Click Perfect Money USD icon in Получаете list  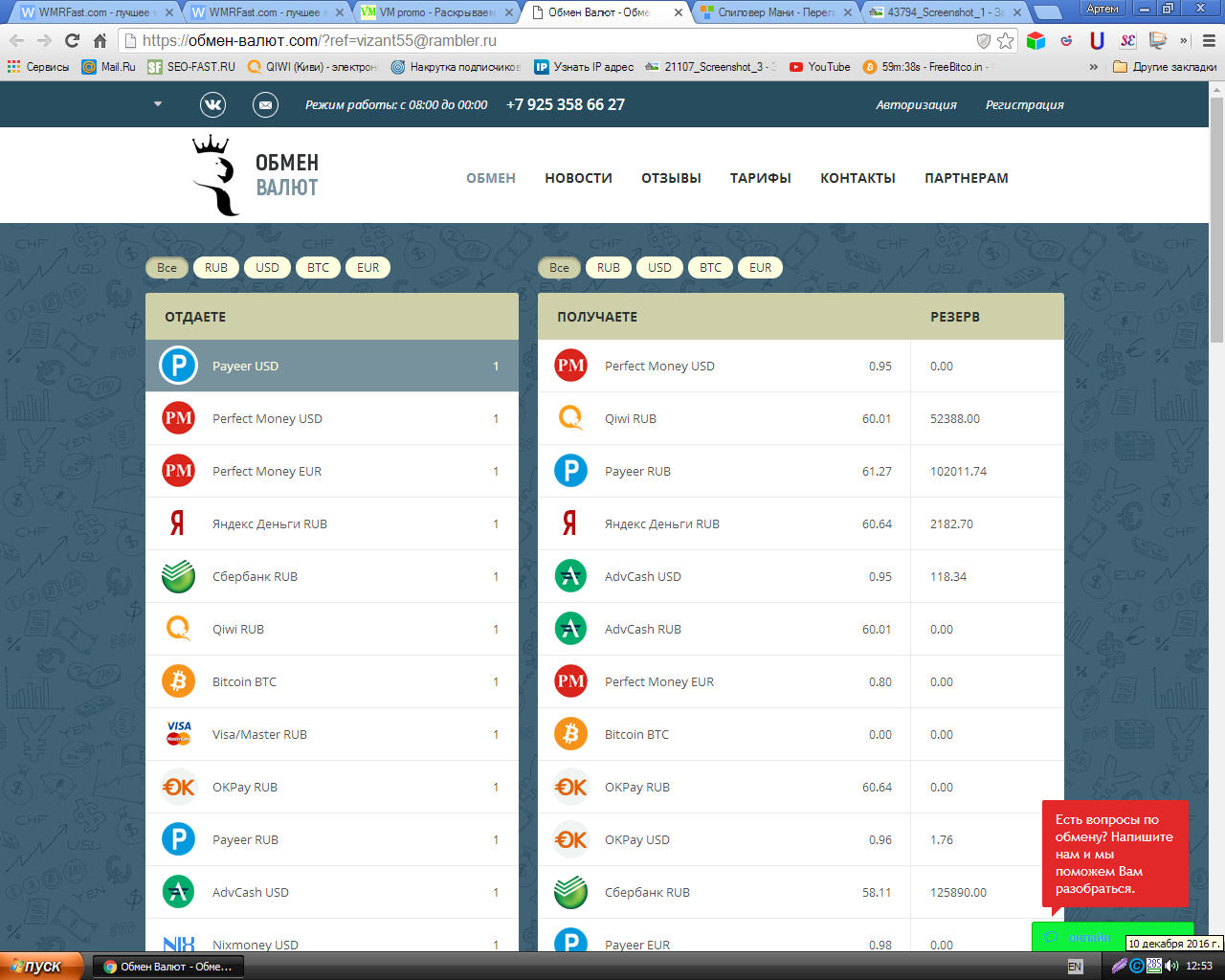tap(570, 366)
